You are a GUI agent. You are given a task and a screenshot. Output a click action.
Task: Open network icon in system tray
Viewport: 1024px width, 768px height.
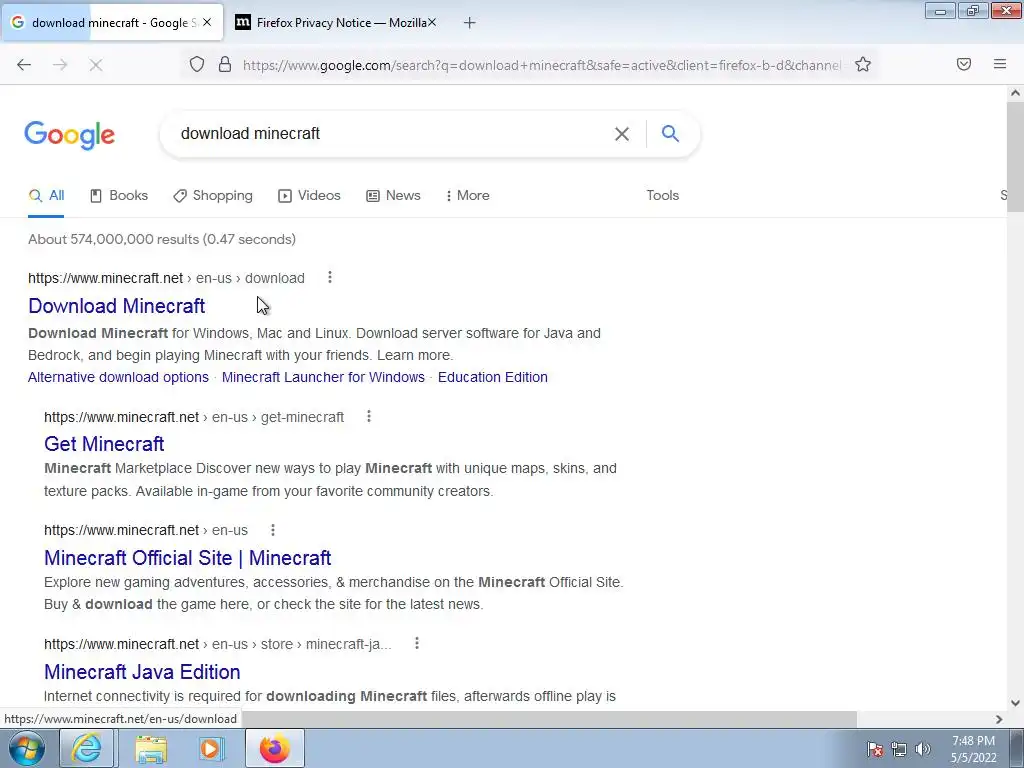click(899, 748)
